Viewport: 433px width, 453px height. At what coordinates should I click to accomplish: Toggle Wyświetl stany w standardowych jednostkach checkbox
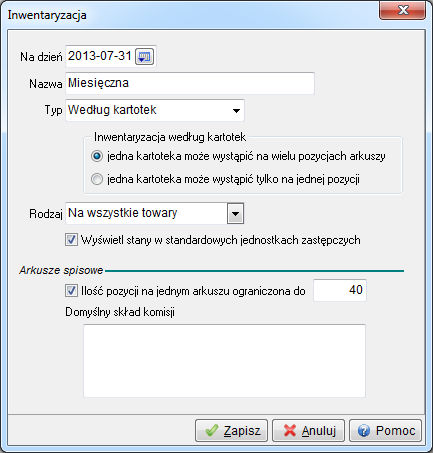point(71,240)
